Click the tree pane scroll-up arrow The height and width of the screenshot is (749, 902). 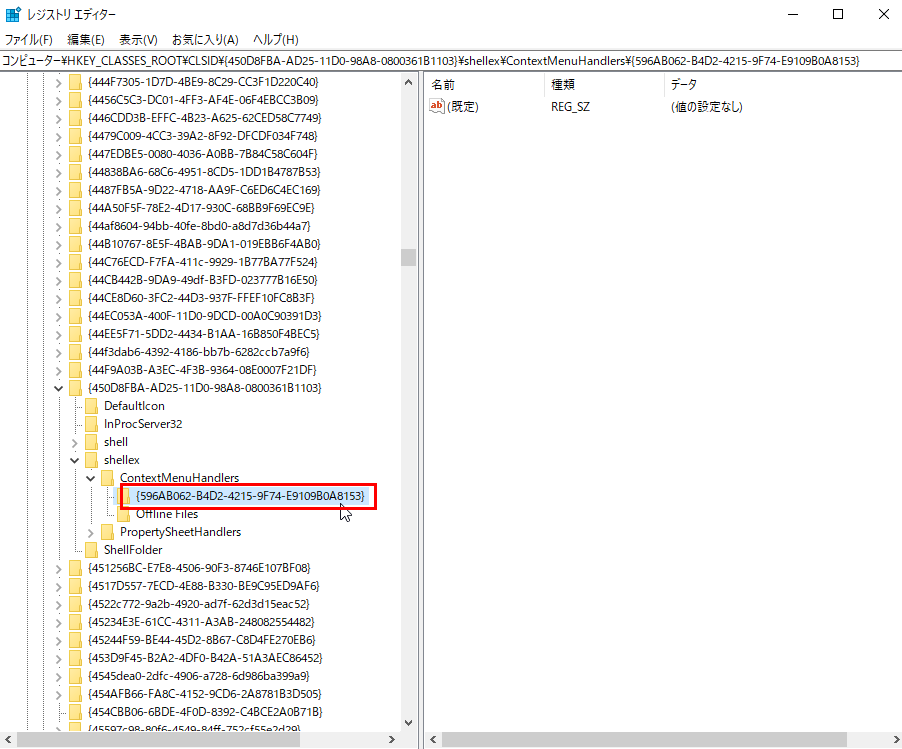pyautogui.click(x=408, y=82)
